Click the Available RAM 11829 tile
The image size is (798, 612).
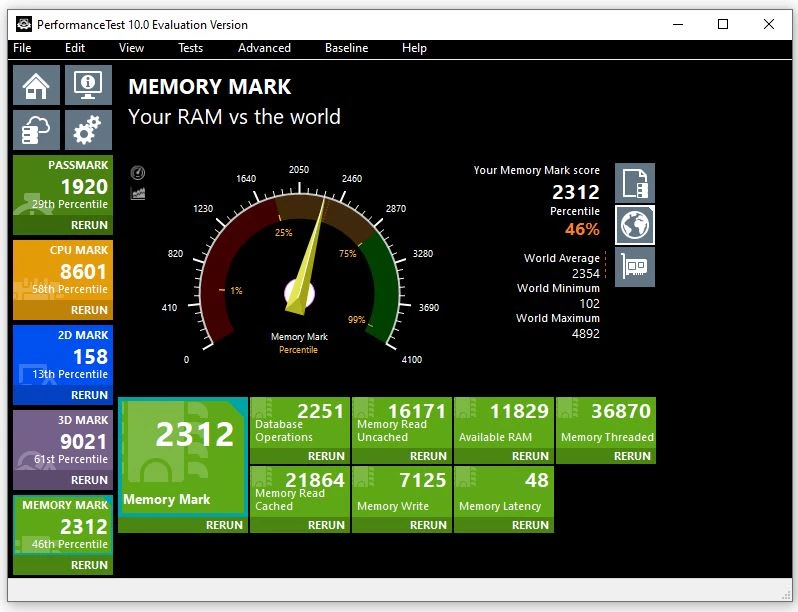coord(504,423)
